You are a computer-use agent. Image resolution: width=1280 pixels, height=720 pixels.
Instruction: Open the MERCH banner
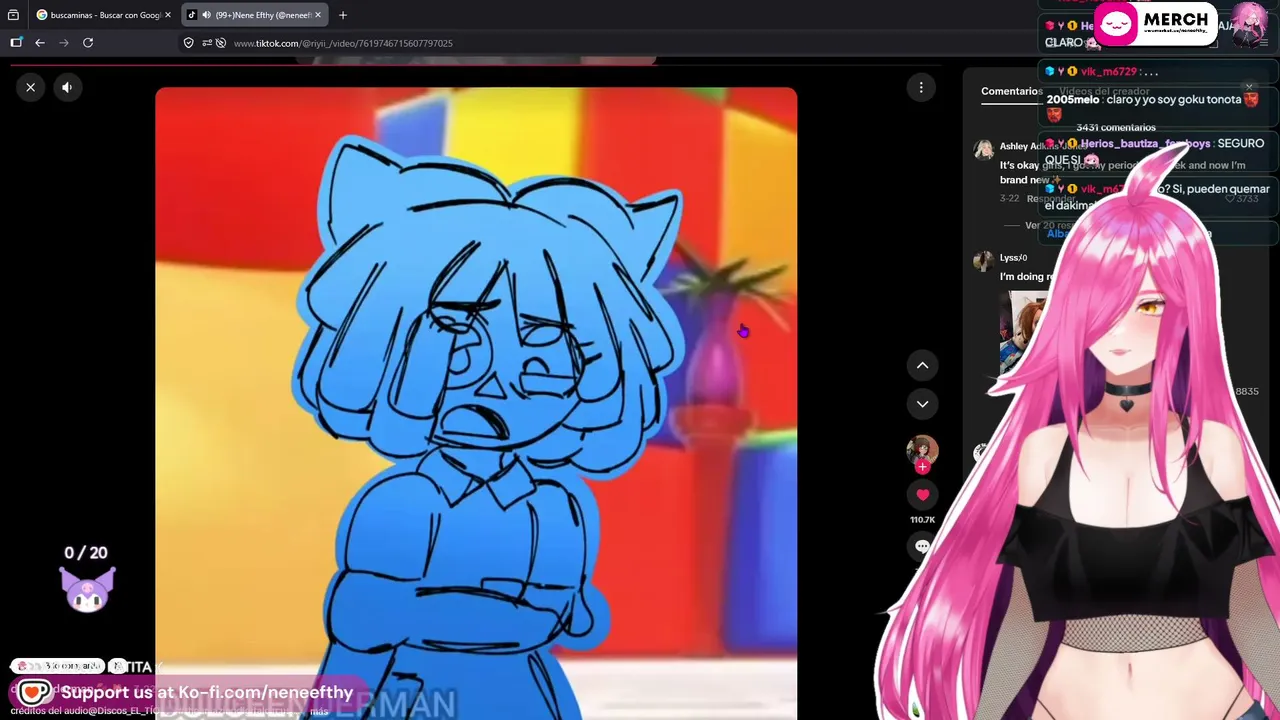coord(1156,24)
